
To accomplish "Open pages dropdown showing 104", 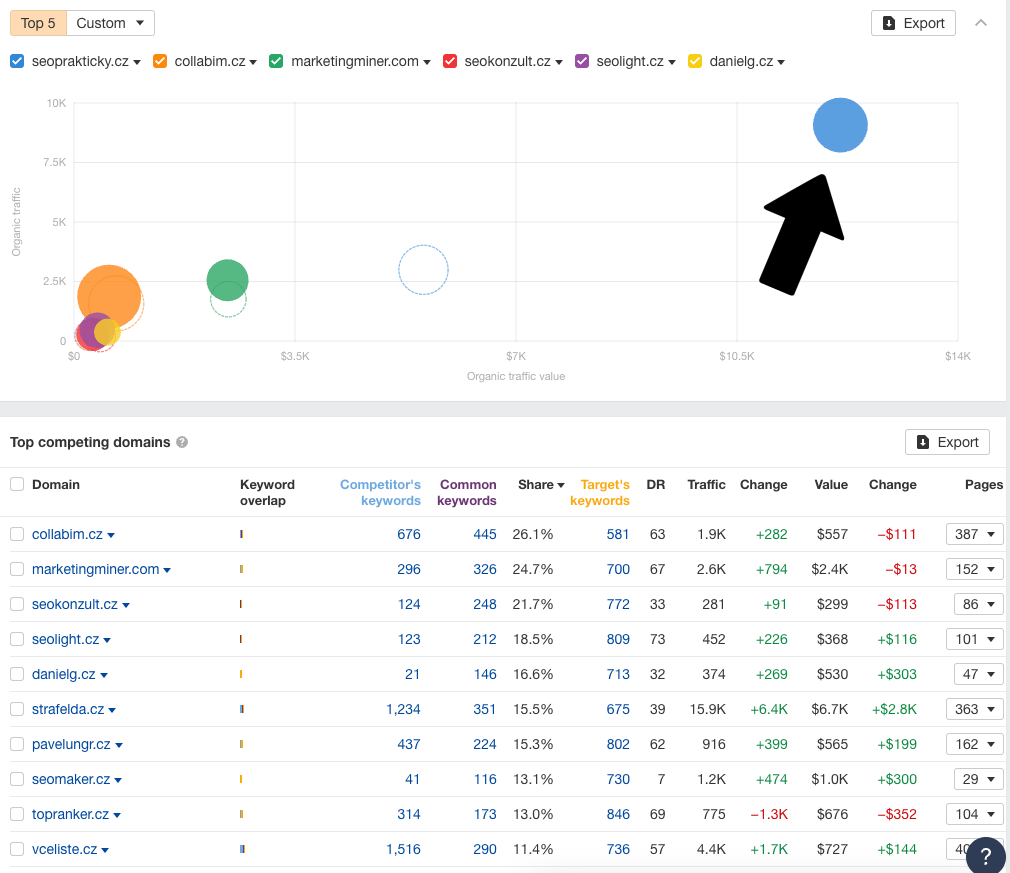I will pyautogui.click(x=975, y=814).
